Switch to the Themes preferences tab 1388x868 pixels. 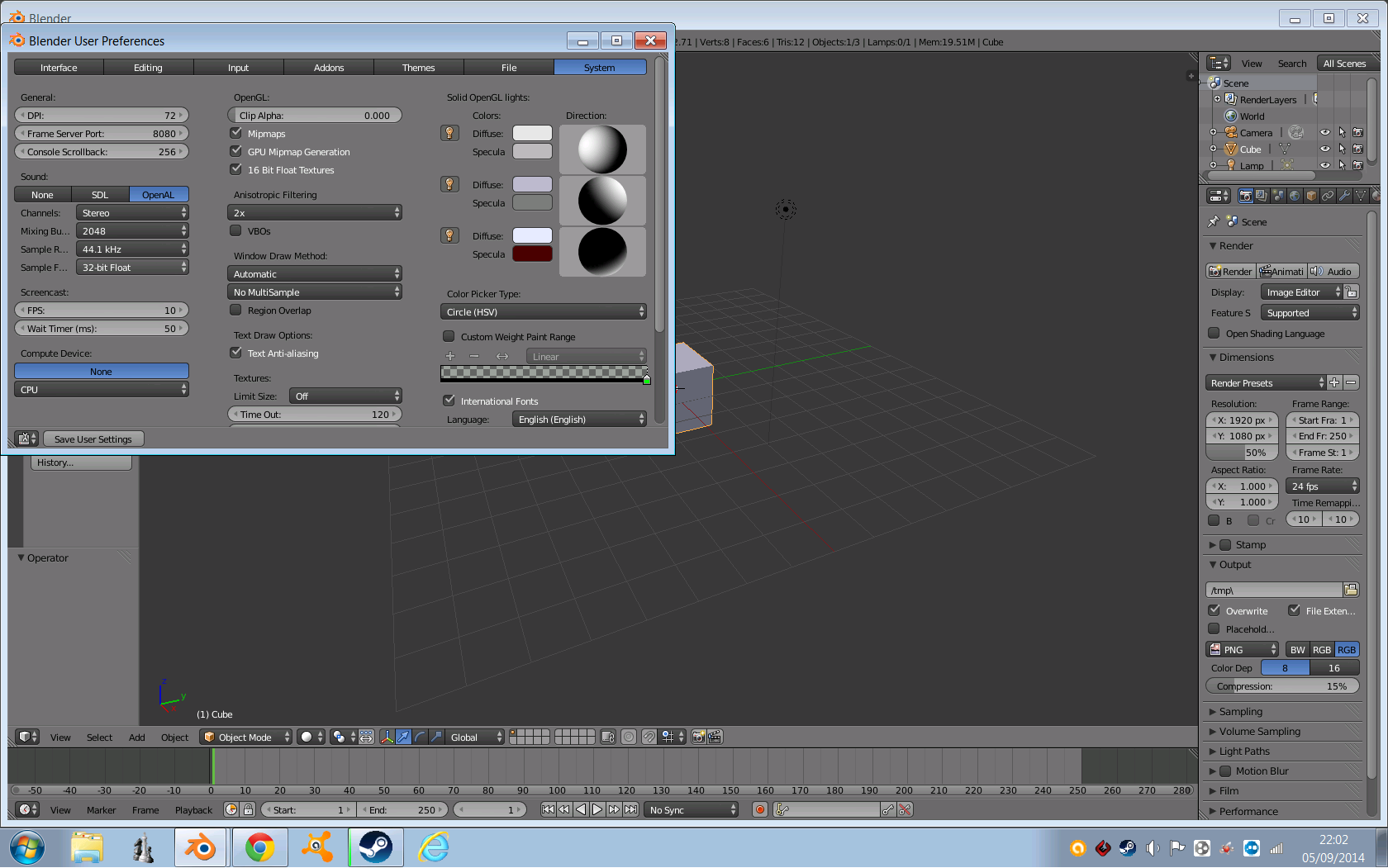pos(419,68)
